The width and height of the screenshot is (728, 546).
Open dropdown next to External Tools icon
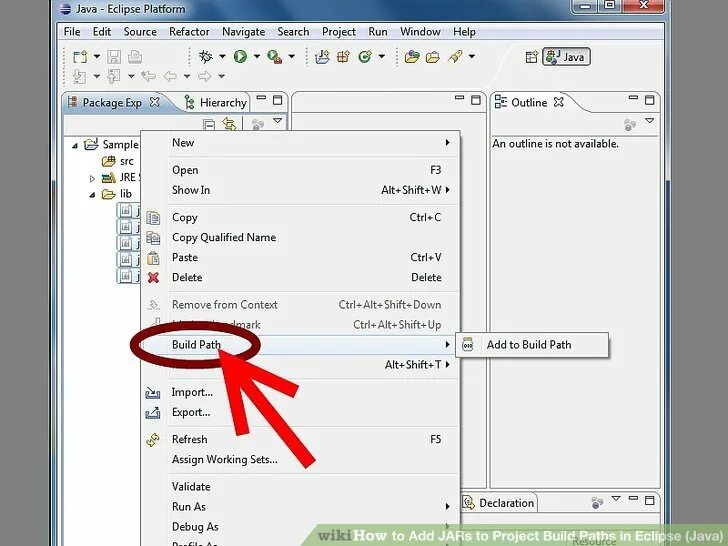[x=292, y=57]
